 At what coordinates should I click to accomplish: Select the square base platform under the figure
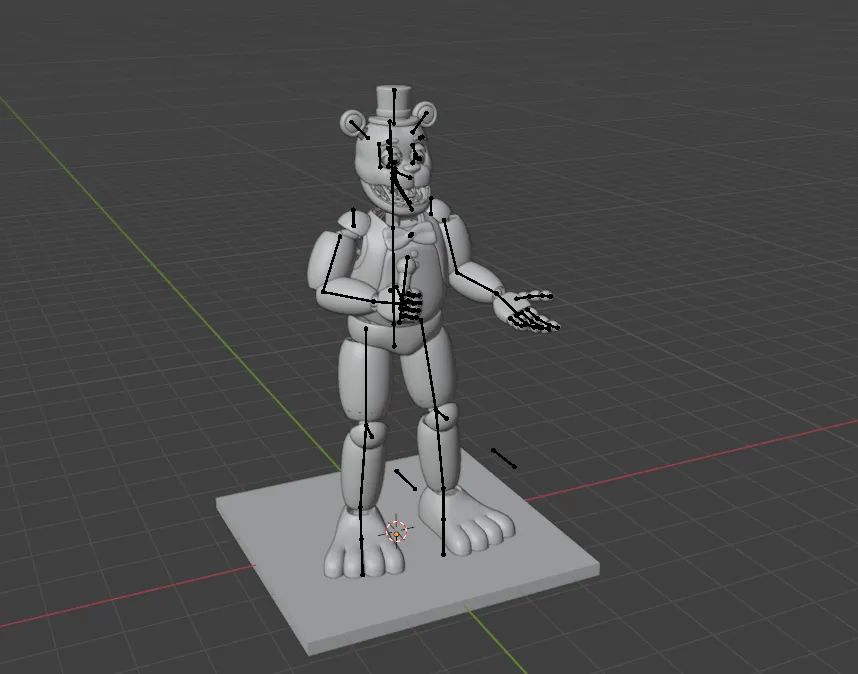click(x=408, y=554)
